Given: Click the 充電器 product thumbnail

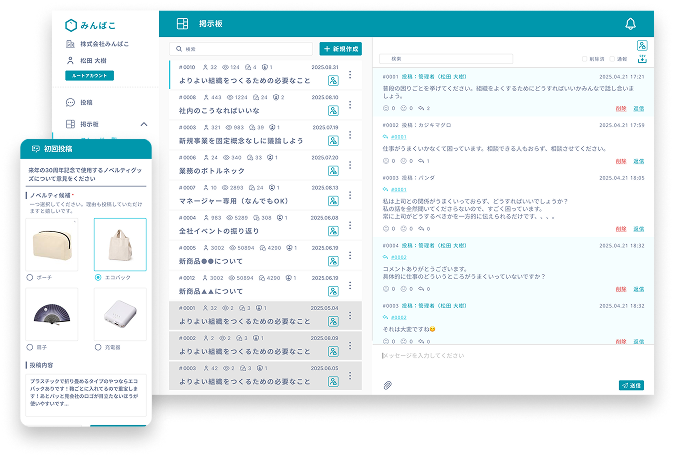Looking at the screenshot, I should pyautogui.click(x=120, y=314).
